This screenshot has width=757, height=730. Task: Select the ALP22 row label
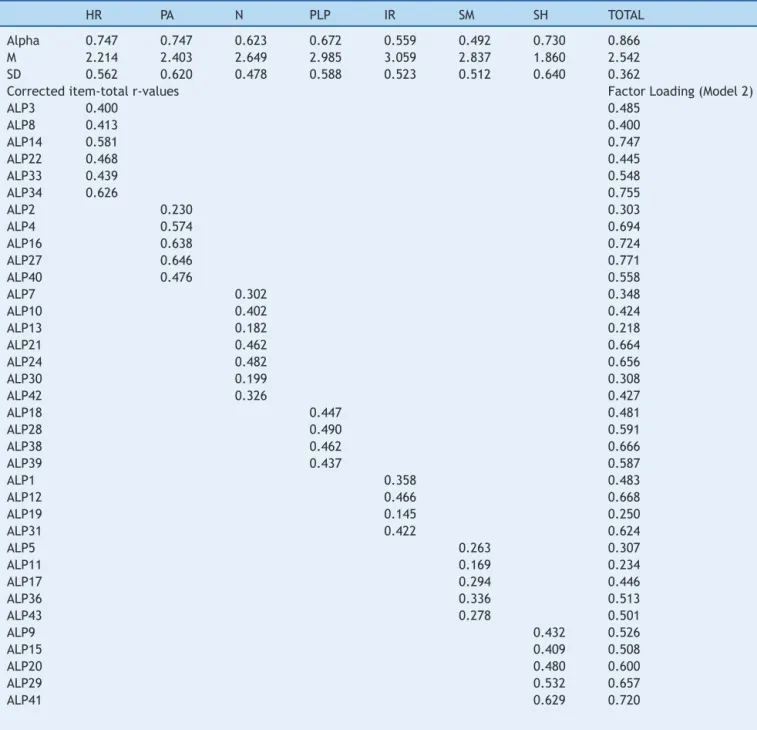(x=24, y=159)
